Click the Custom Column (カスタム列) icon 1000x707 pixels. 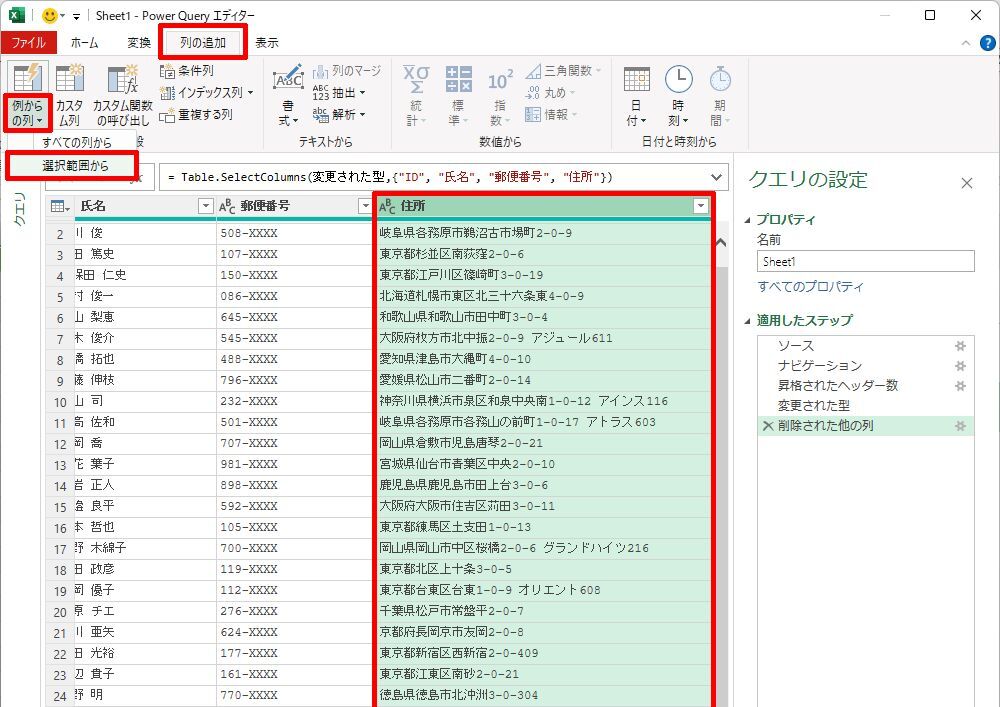coord(70,96)
